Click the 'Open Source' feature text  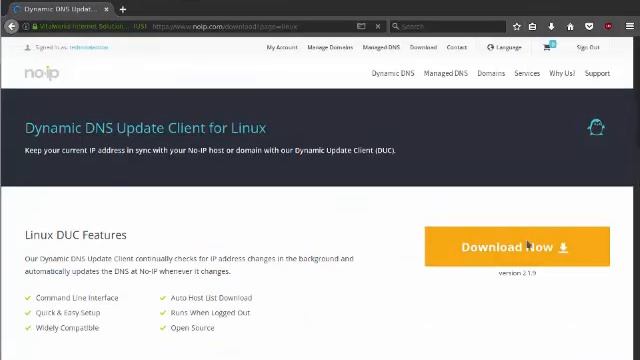coord(192,328)
